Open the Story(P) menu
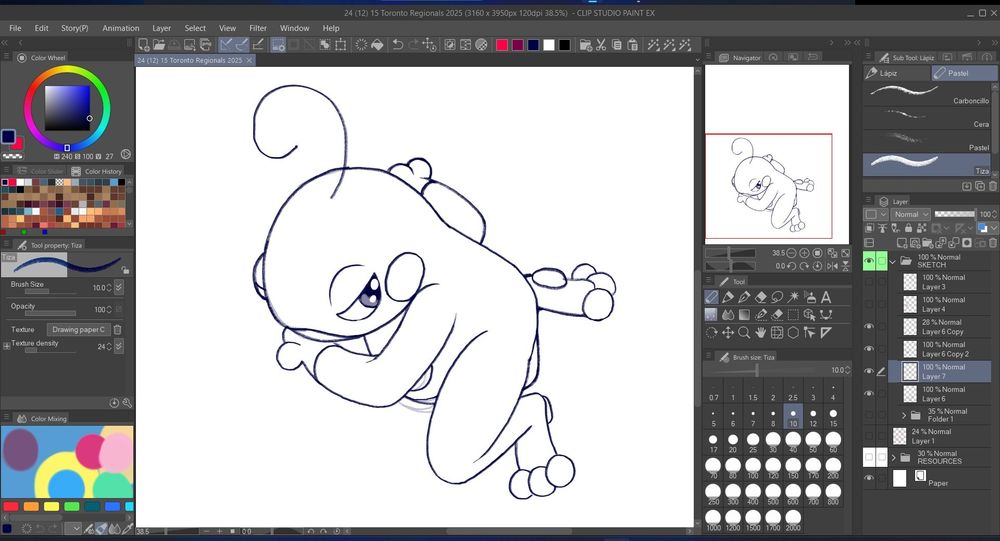The image size is (1000, 541). 75,28
